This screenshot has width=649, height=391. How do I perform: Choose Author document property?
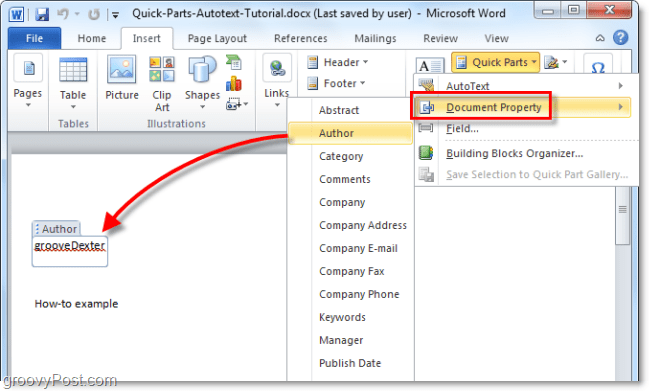[350, 133]
